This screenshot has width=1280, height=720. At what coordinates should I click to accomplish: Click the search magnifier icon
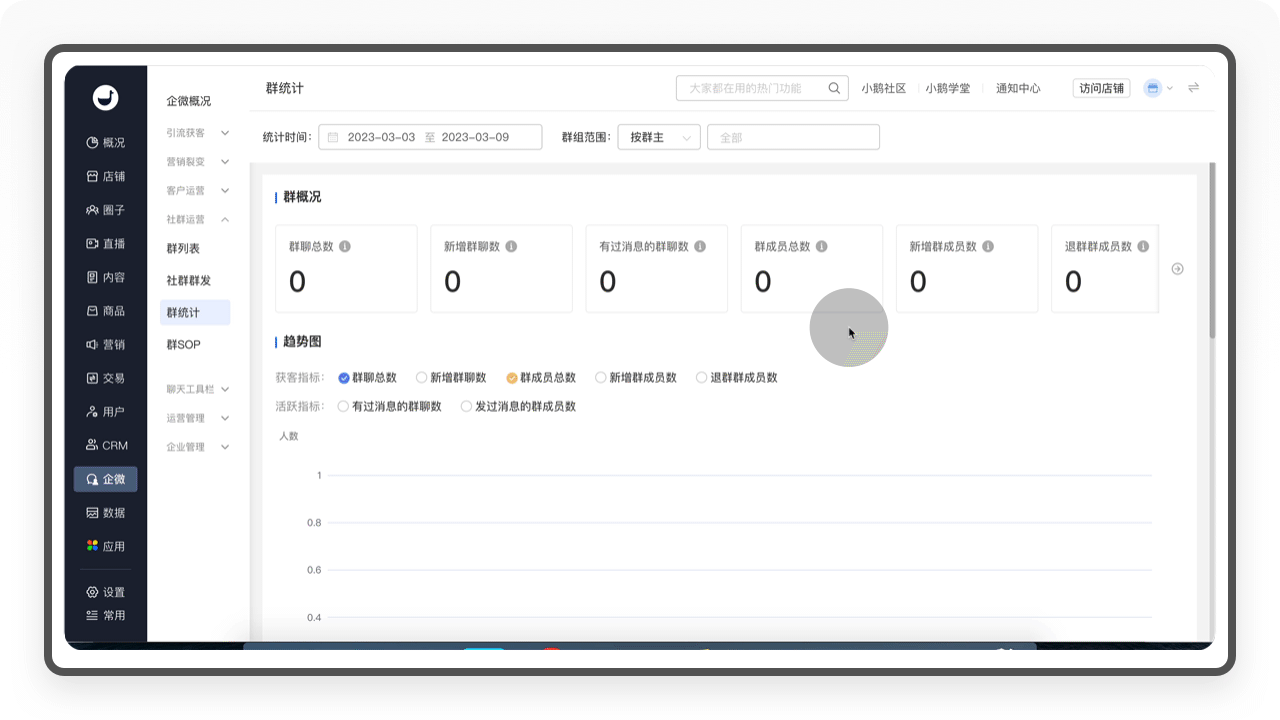834,88
